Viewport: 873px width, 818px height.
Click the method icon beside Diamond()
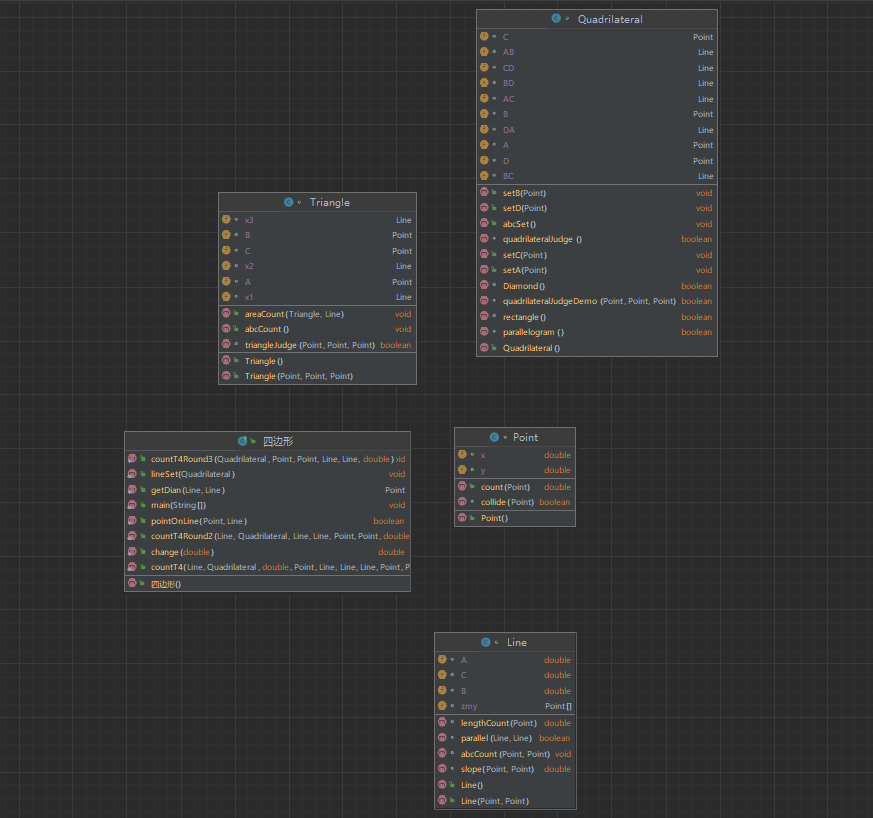tap(484, 286)
